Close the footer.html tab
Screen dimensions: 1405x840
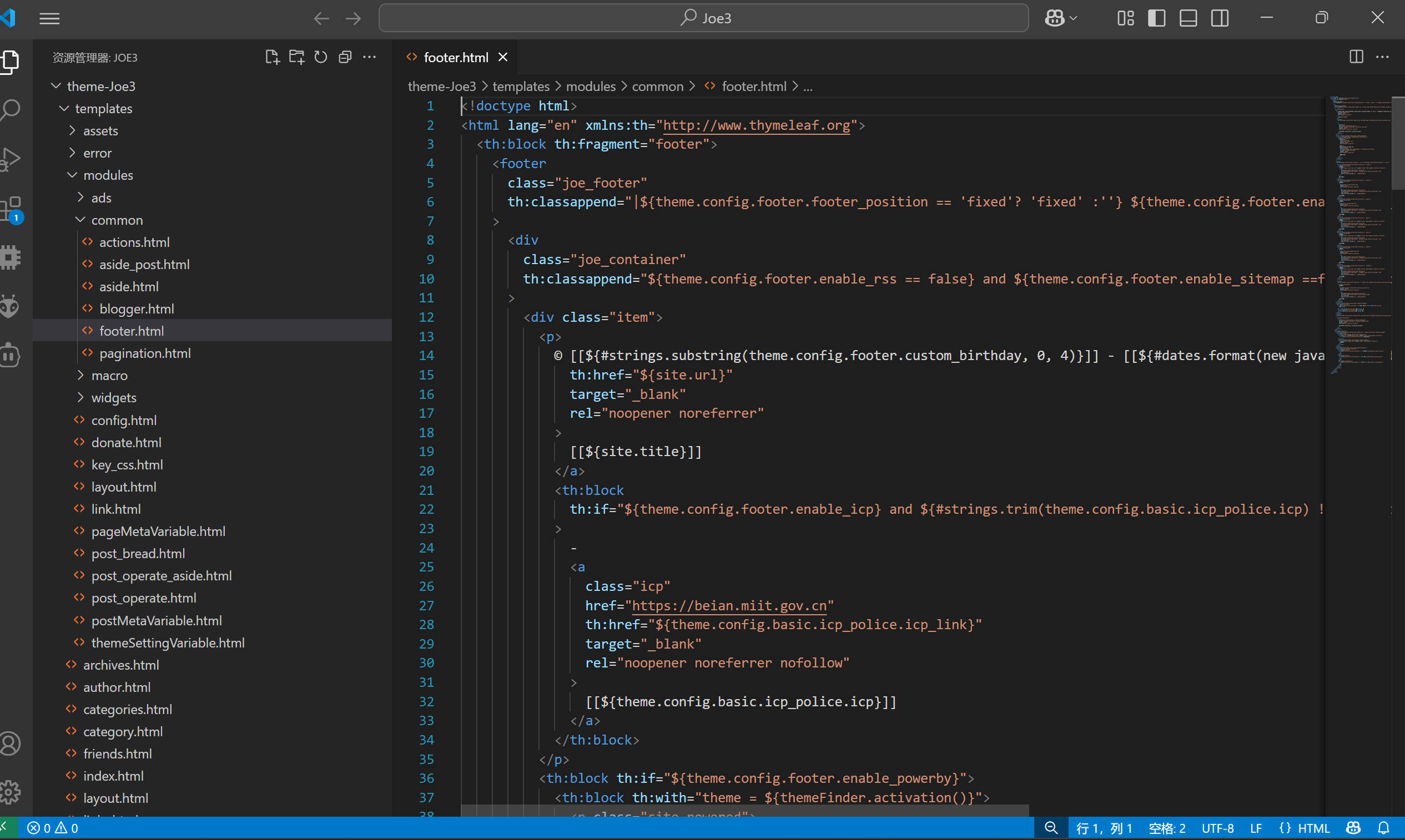[503, 57]
